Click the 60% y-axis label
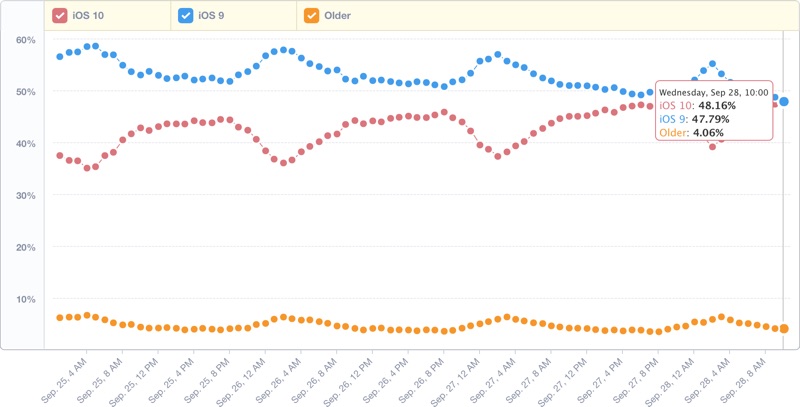Viewport: 800px width, 407px height. point(26,40)
